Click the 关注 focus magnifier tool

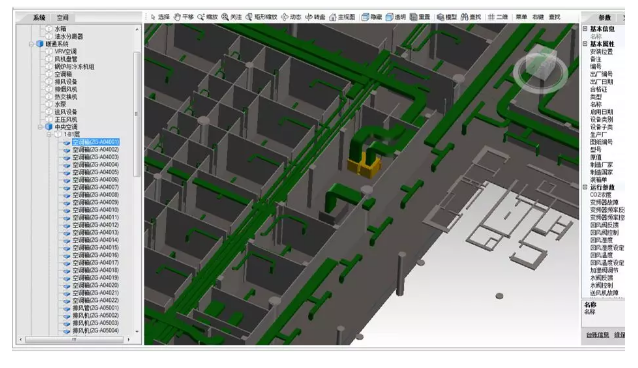click(x=232, y=17)
